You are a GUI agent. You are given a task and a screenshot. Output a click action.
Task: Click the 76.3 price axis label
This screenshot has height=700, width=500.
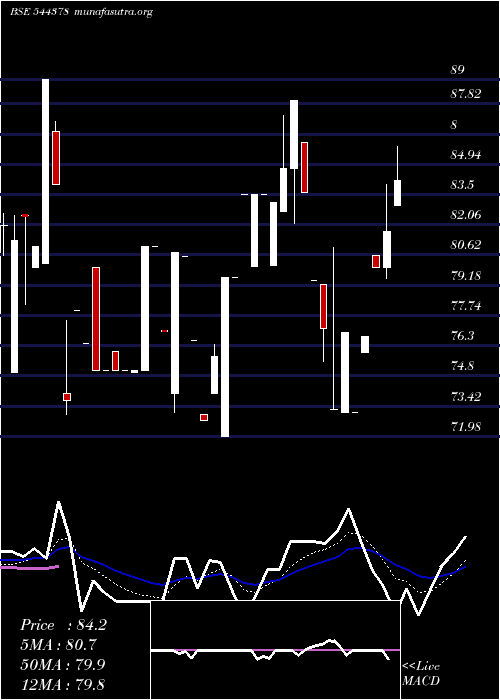click(x=462, y=336)
